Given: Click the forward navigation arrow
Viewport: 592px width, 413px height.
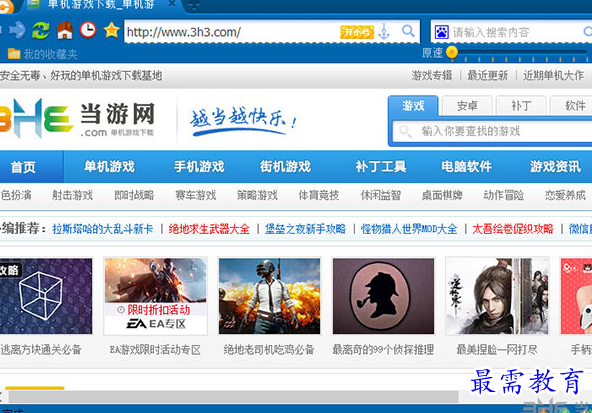Looking at the screenshot, I should point(17,31).
